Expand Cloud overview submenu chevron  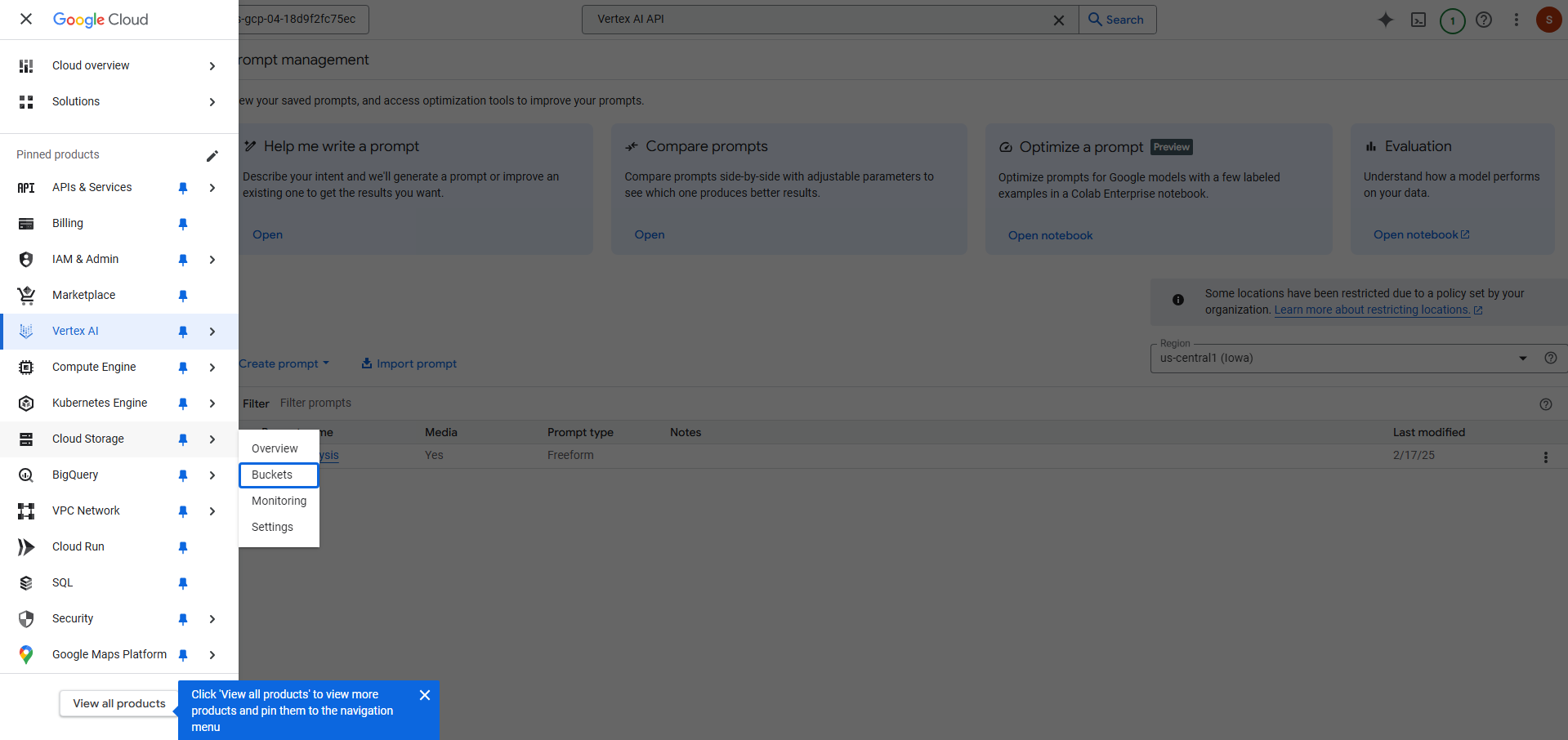[x=212, y=66]
